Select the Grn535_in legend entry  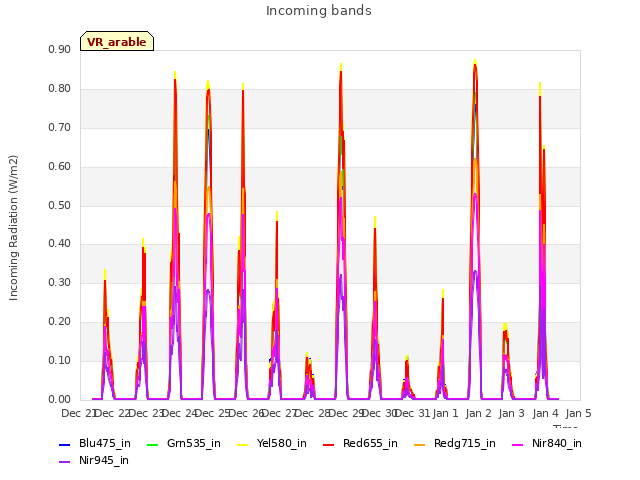coord(184,443)
